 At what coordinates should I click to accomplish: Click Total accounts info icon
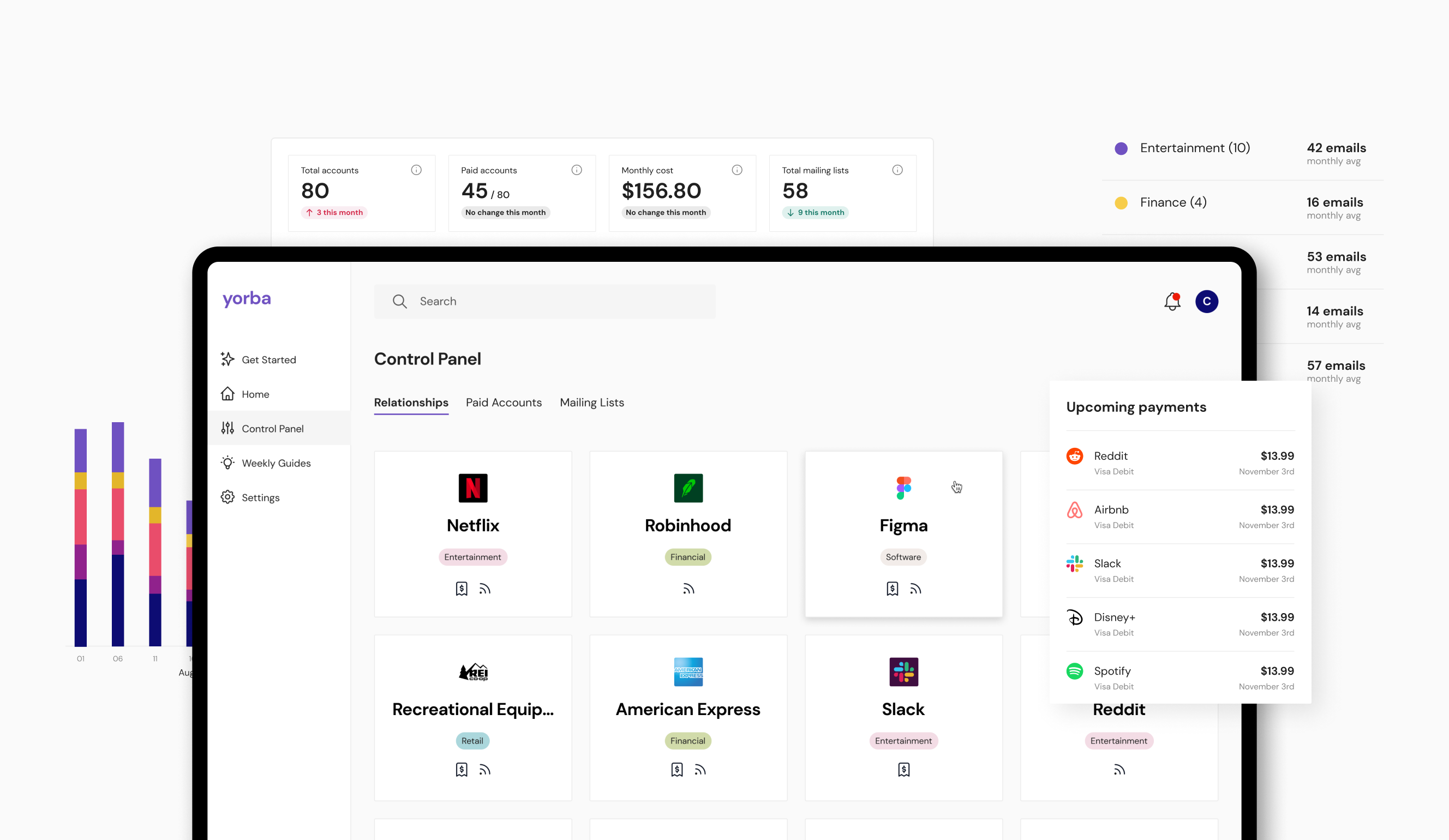[x=416, y=170]
